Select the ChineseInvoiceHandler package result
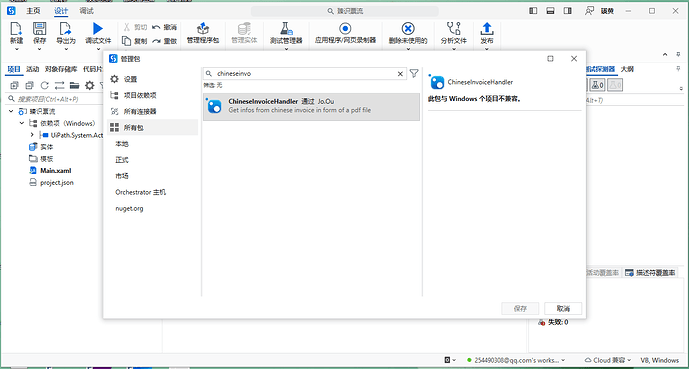 point(311,106)
